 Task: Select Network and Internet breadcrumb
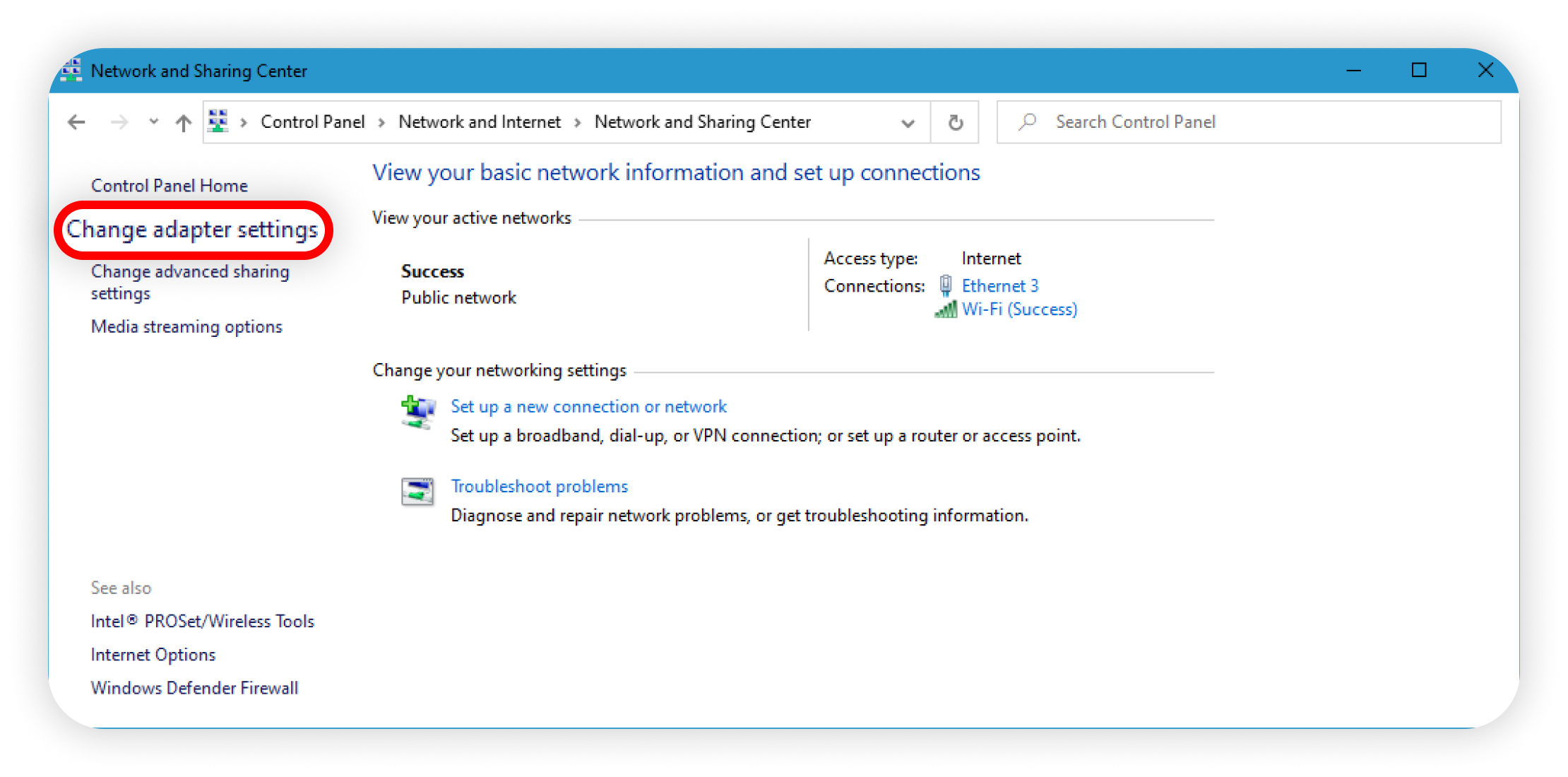coord(480,122)
